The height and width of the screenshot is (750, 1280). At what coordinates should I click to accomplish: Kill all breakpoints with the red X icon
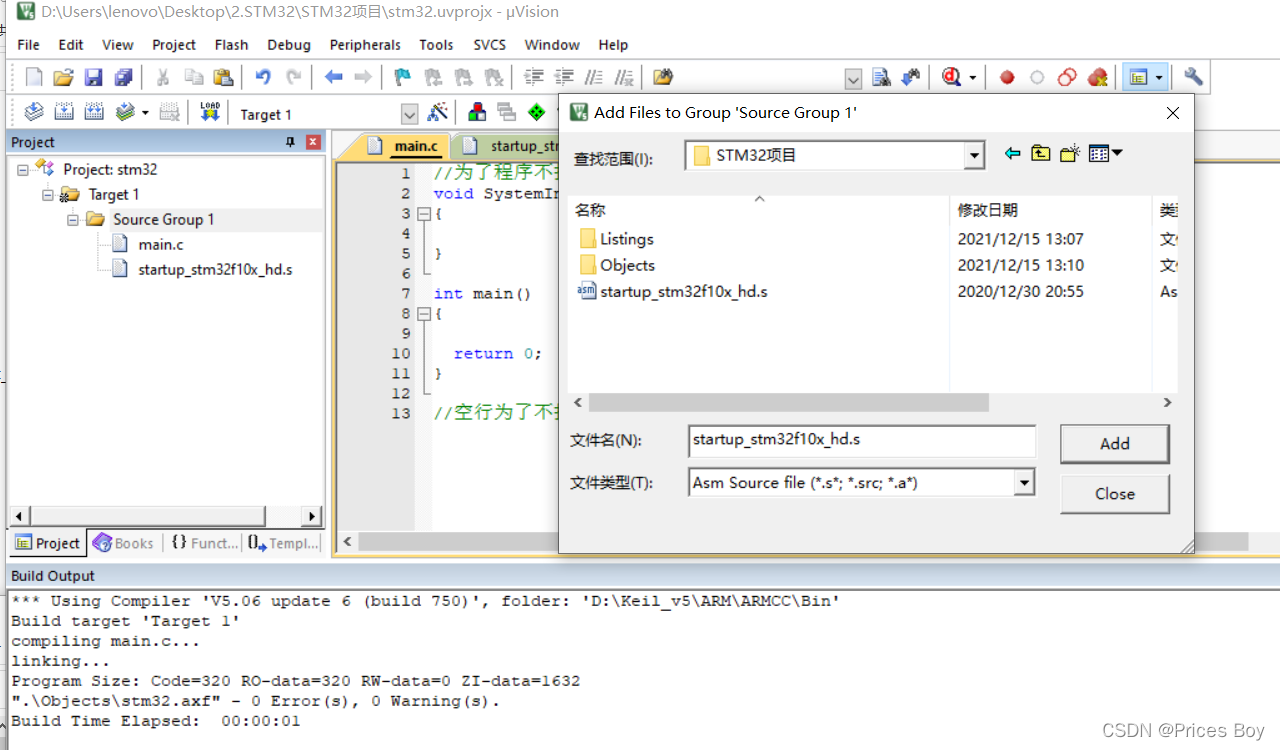pos(1097,77)
